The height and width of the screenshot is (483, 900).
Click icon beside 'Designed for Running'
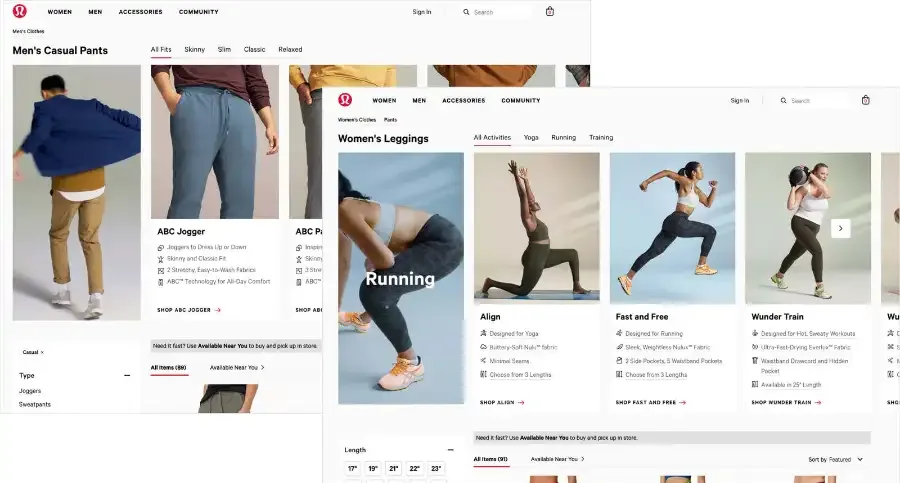[619, 333]
